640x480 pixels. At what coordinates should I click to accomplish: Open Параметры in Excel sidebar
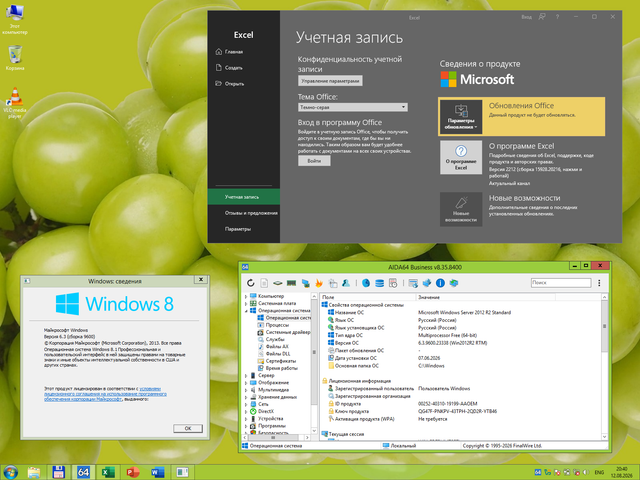pos(244,229)
